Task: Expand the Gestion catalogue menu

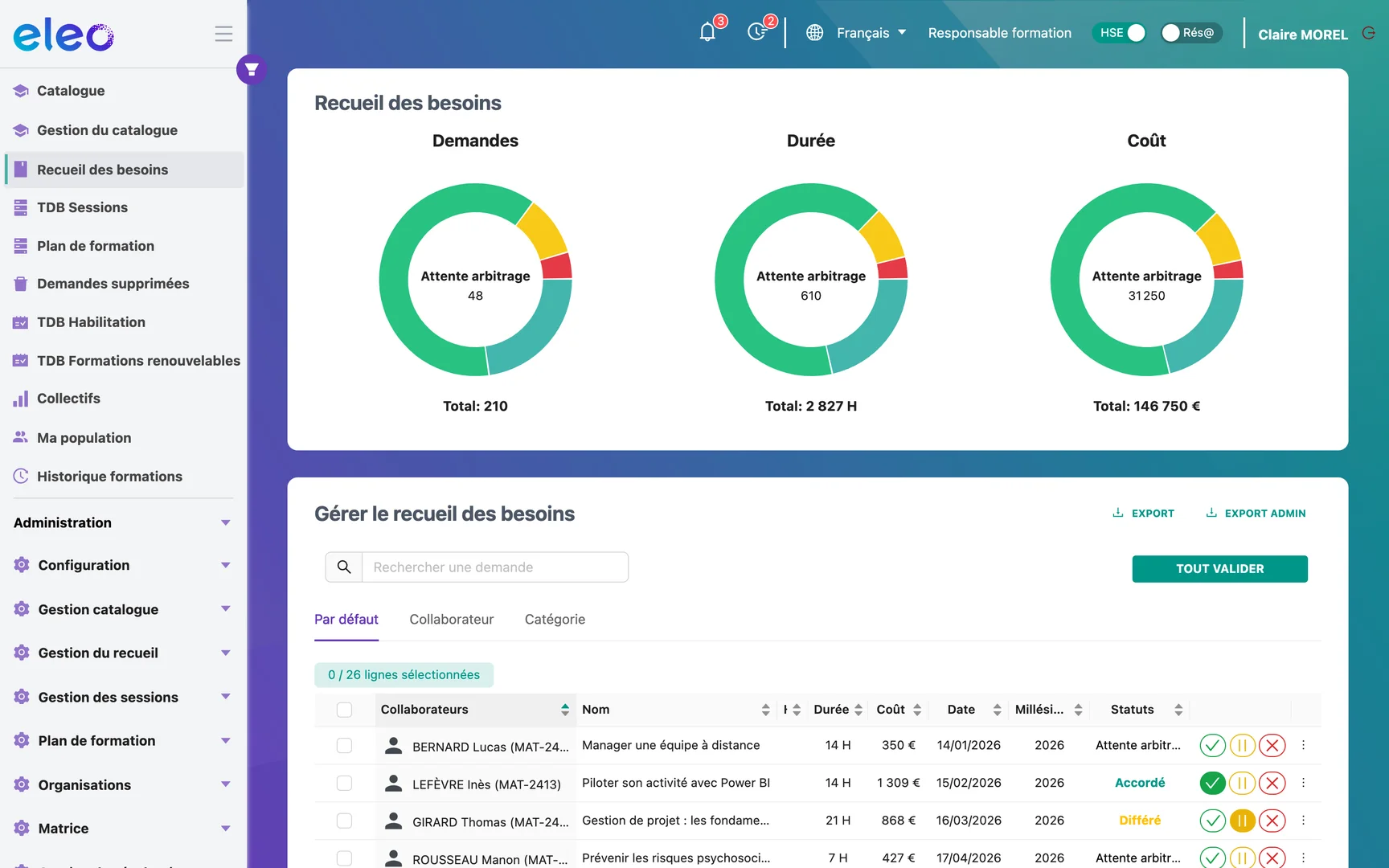Action: coord(123,609)
